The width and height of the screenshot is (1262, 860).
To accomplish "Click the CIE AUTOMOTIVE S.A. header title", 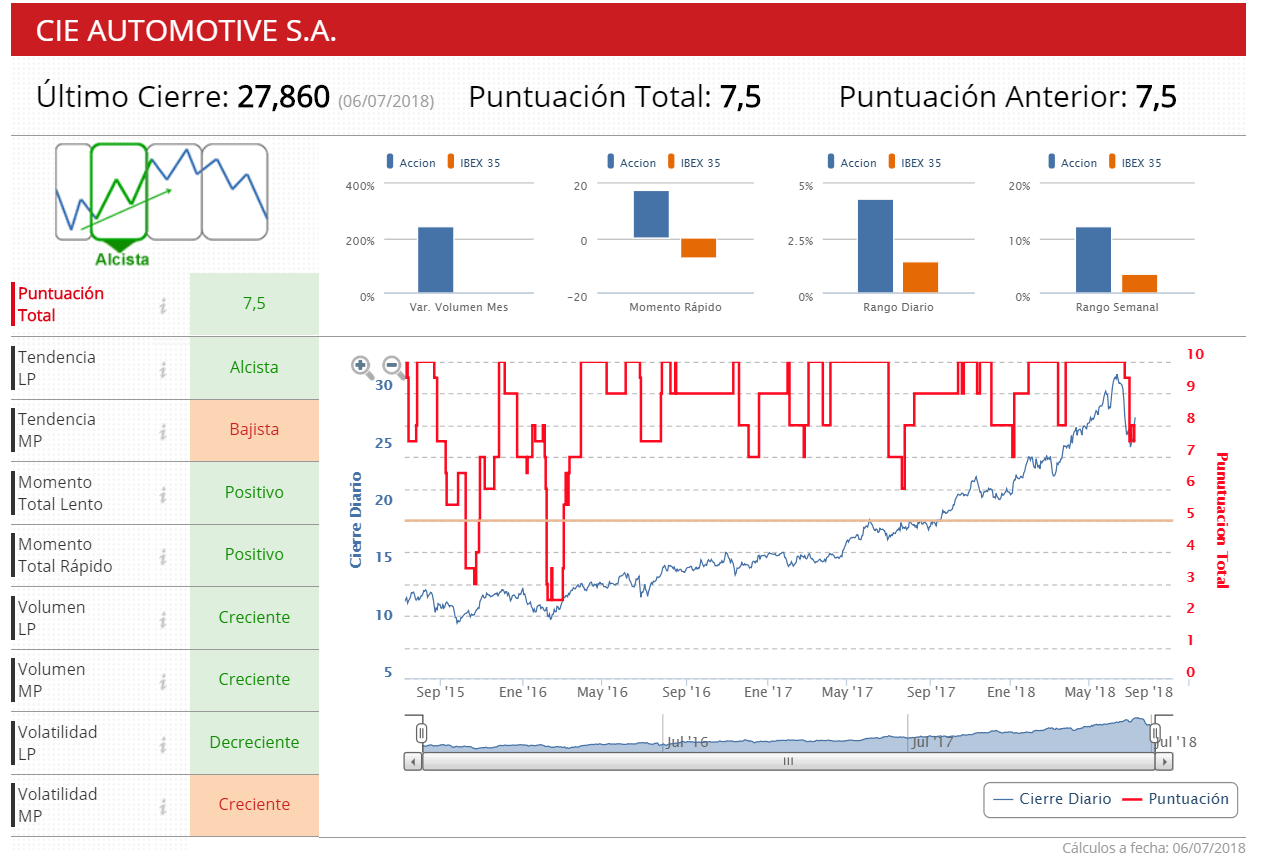I will [186, 30].
